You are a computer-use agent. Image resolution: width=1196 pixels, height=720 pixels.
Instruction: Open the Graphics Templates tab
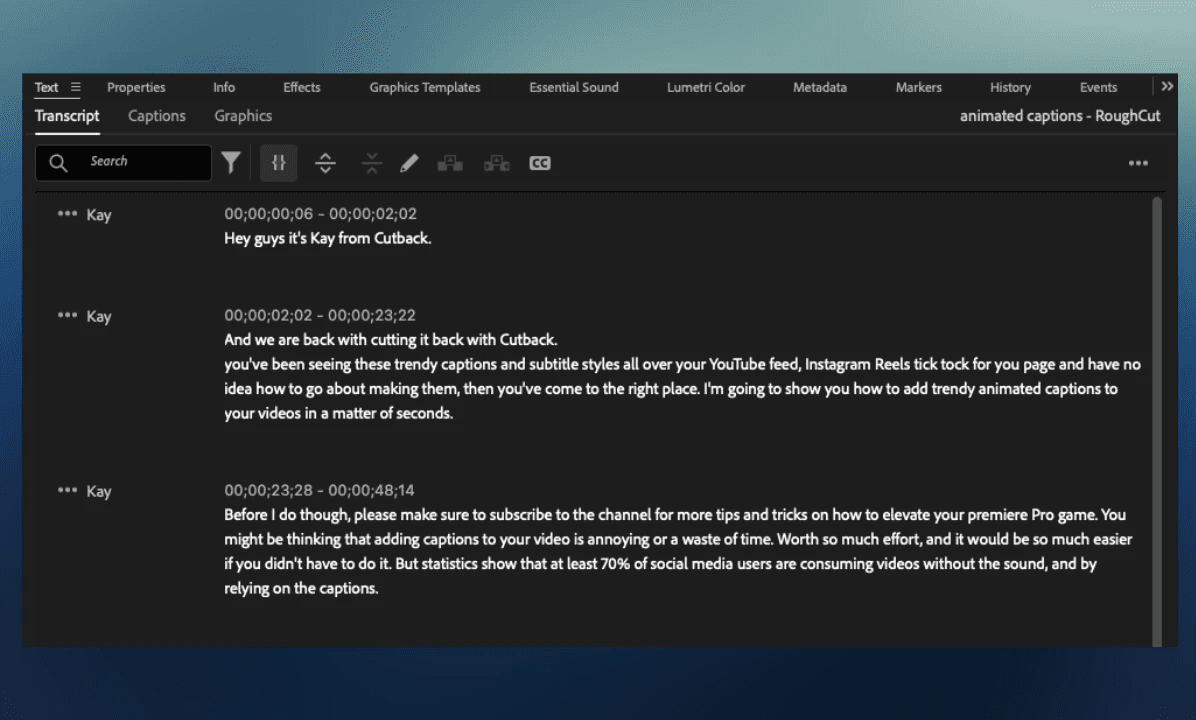click(x=425, y=87)
